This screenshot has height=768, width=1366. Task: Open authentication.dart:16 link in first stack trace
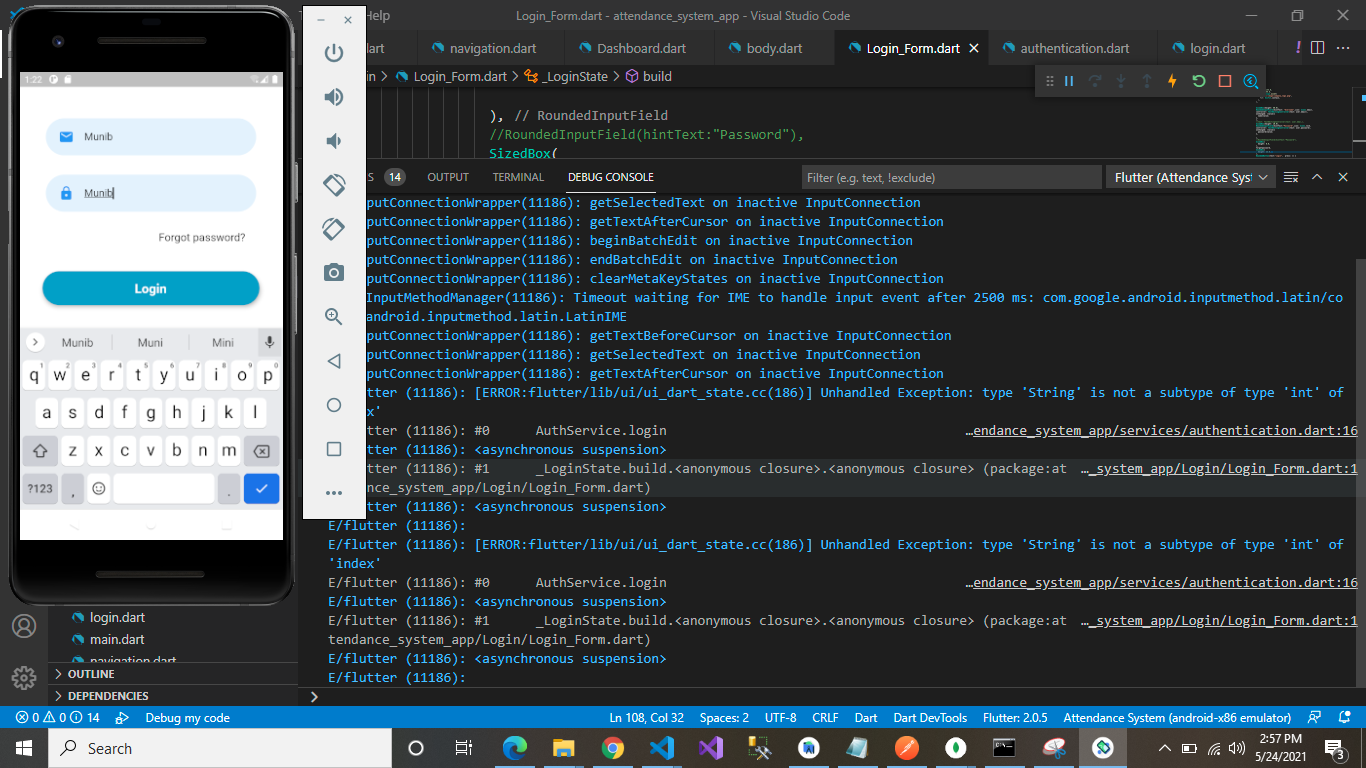pos(1166,431)
